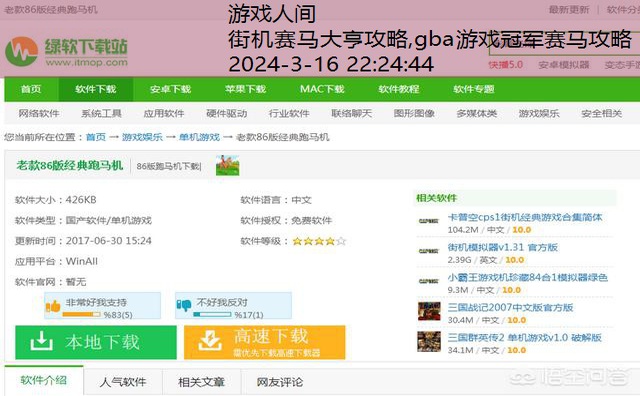Click the 老款86版经典跑马机 page title
Screen dimensions: 640x396
69,165
